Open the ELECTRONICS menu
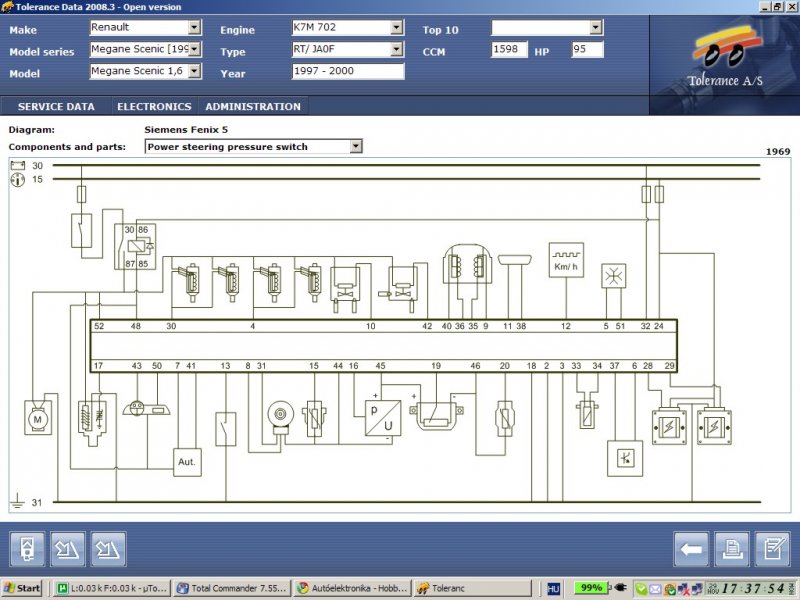The width and height of the screenshot is (800, 600). point(154,107)
